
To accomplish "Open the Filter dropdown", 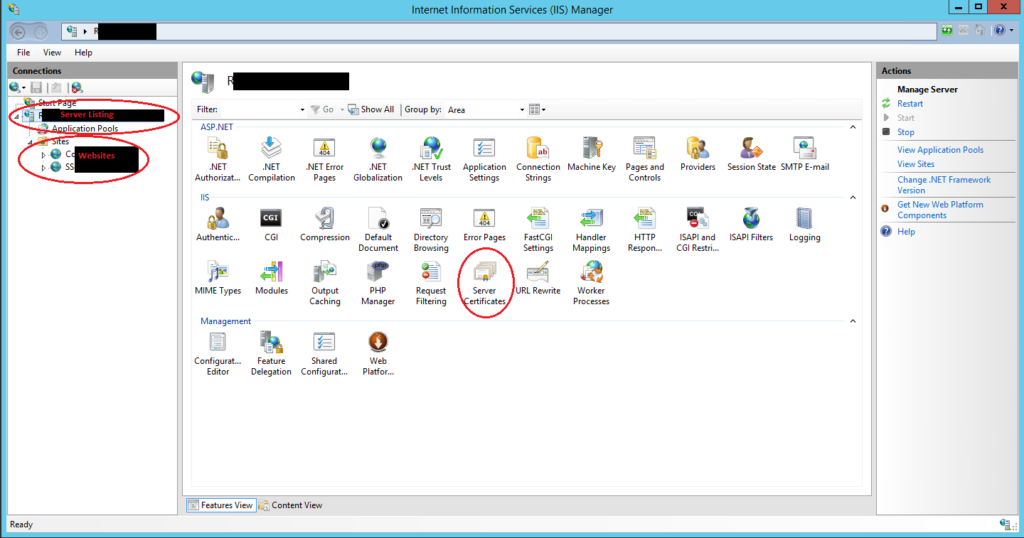I will tap(302, 110).
